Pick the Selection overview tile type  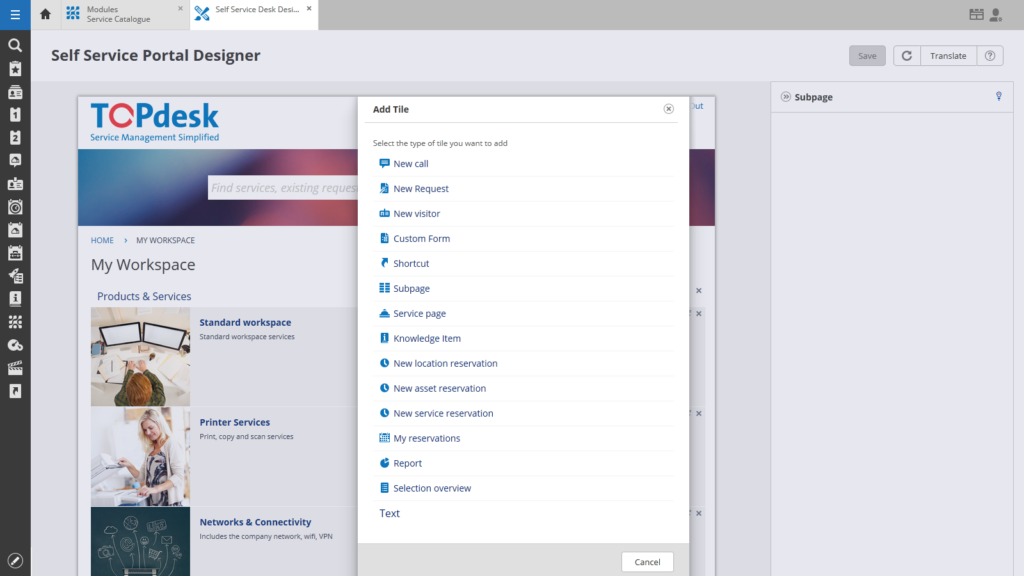[x=432, y=488]
